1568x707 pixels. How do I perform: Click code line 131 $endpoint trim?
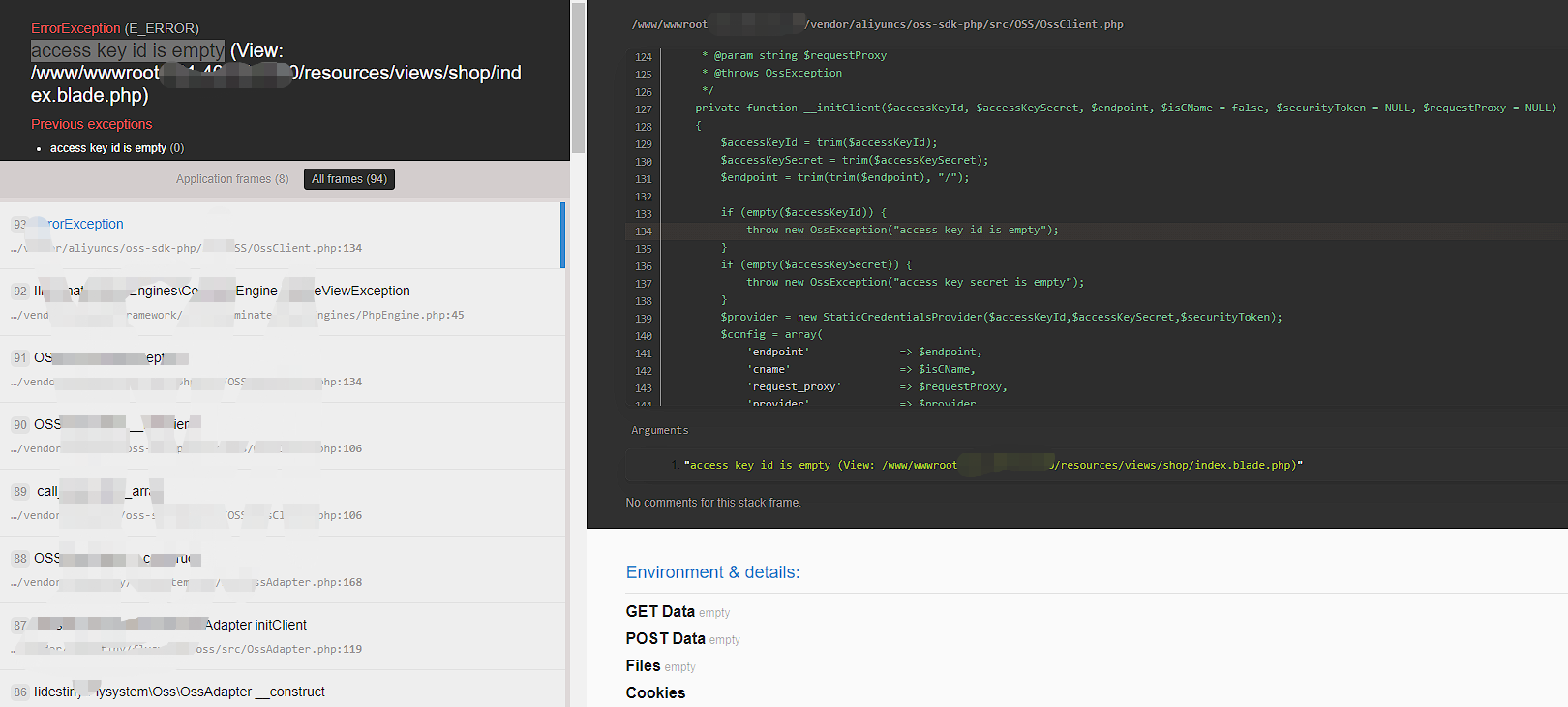click(x=845, y=178)
